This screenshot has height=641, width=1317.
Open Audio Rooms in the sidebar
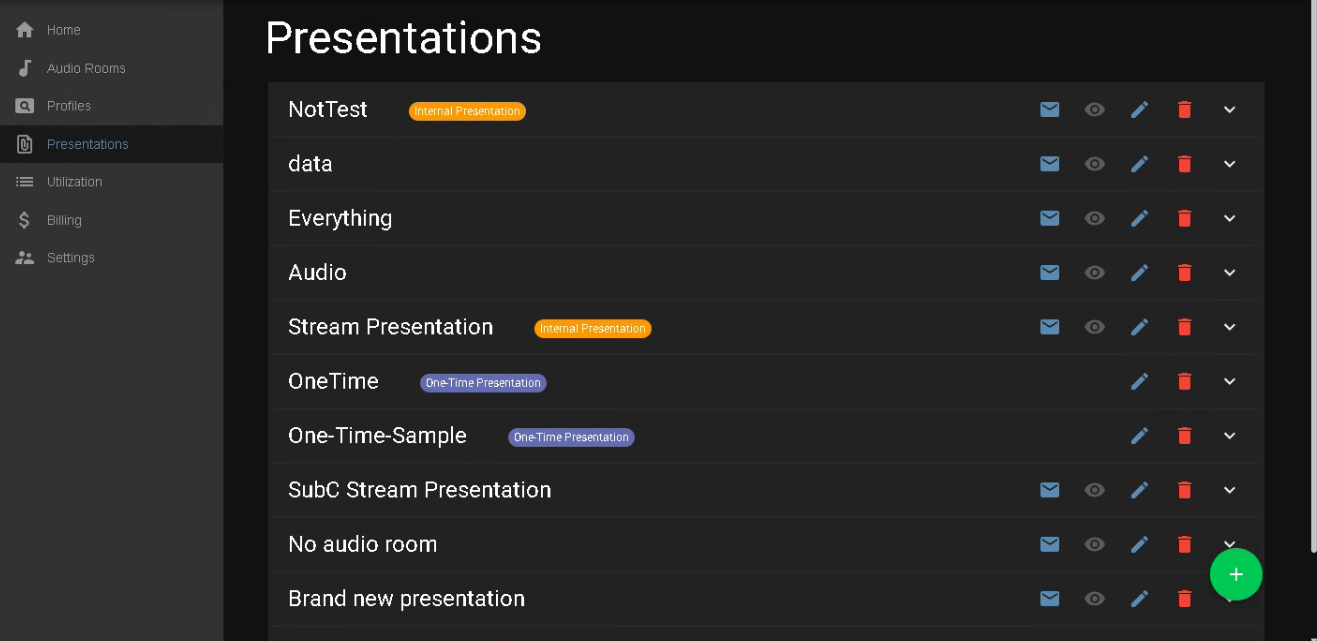point(86,68)
